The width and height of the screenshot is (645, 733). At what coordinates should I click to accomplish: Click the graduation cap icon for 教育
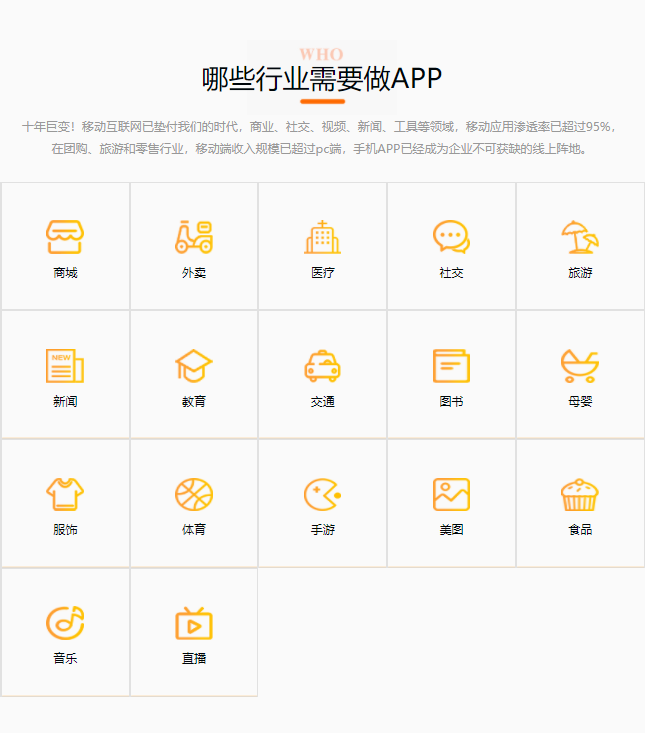click(x=194, y=366)
